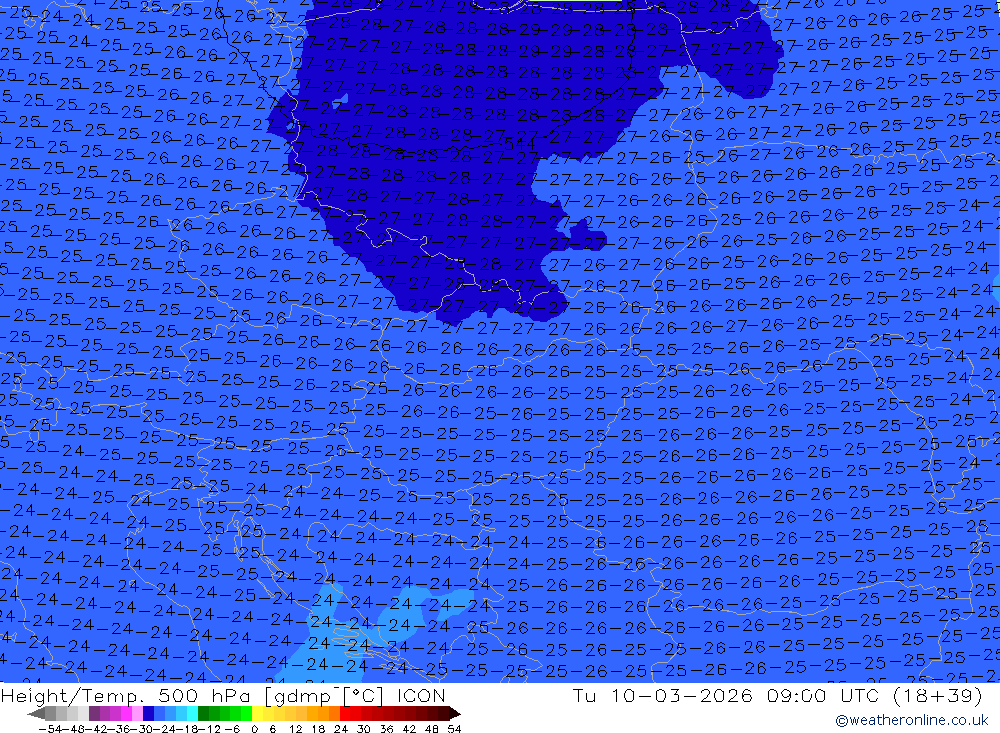
Task: Click the -30 legend scale label
Action: coord(143,729)
